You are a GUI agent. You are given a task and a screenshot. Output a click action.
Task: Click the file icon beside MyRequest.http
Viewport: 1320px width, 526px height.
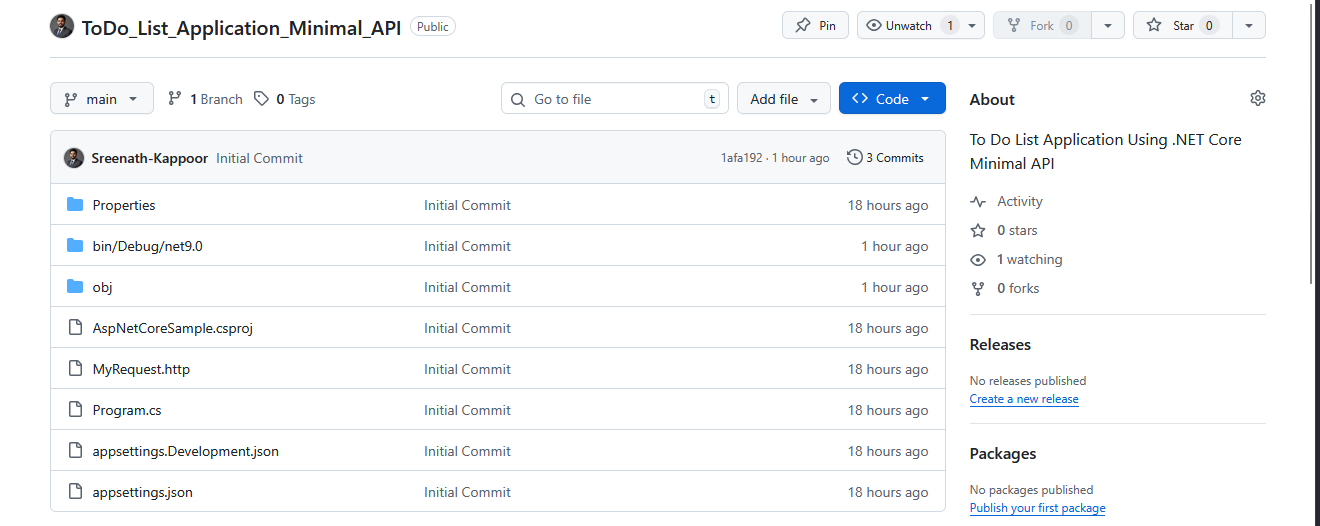pos(75,369)
